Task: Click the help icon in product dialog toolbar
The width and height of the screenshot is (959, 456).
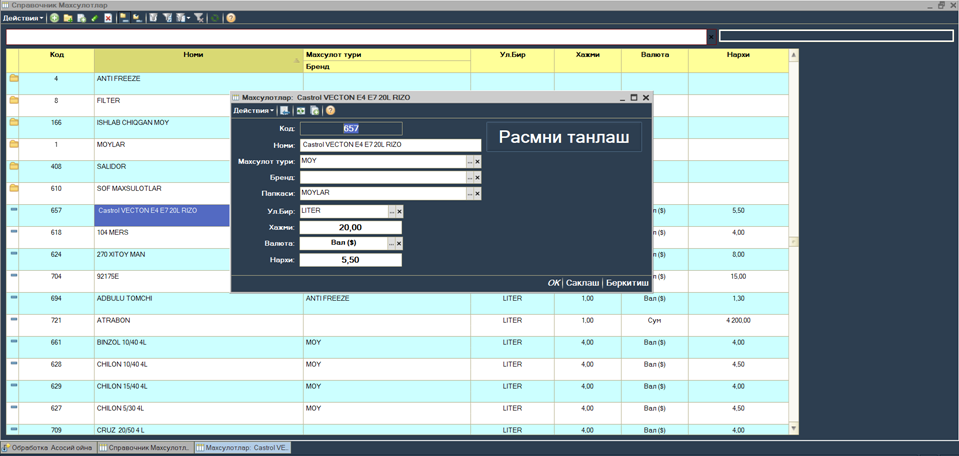Action: point(330,111)
